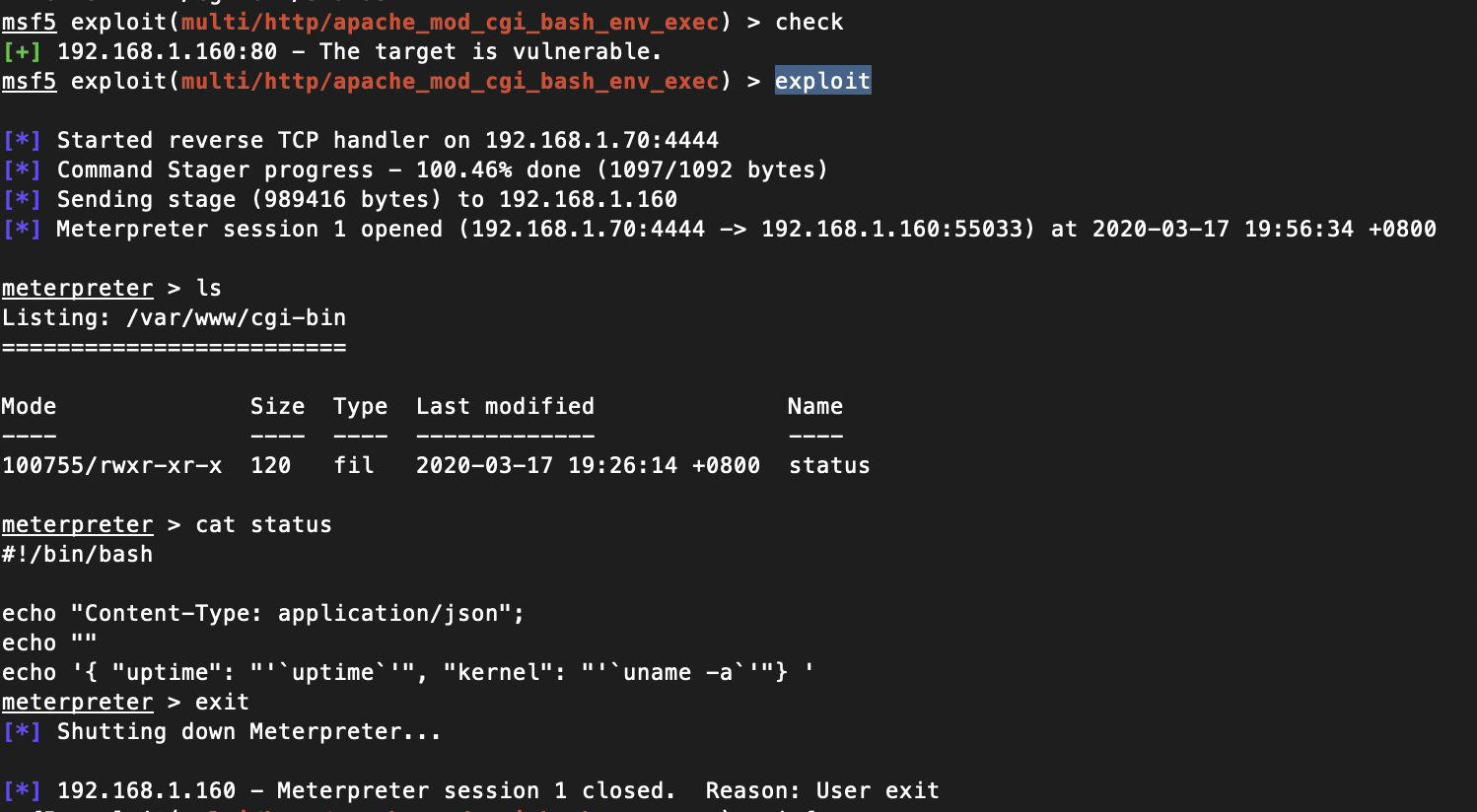Click the "#!/bin/bash" shebang line

coord(77,554)
